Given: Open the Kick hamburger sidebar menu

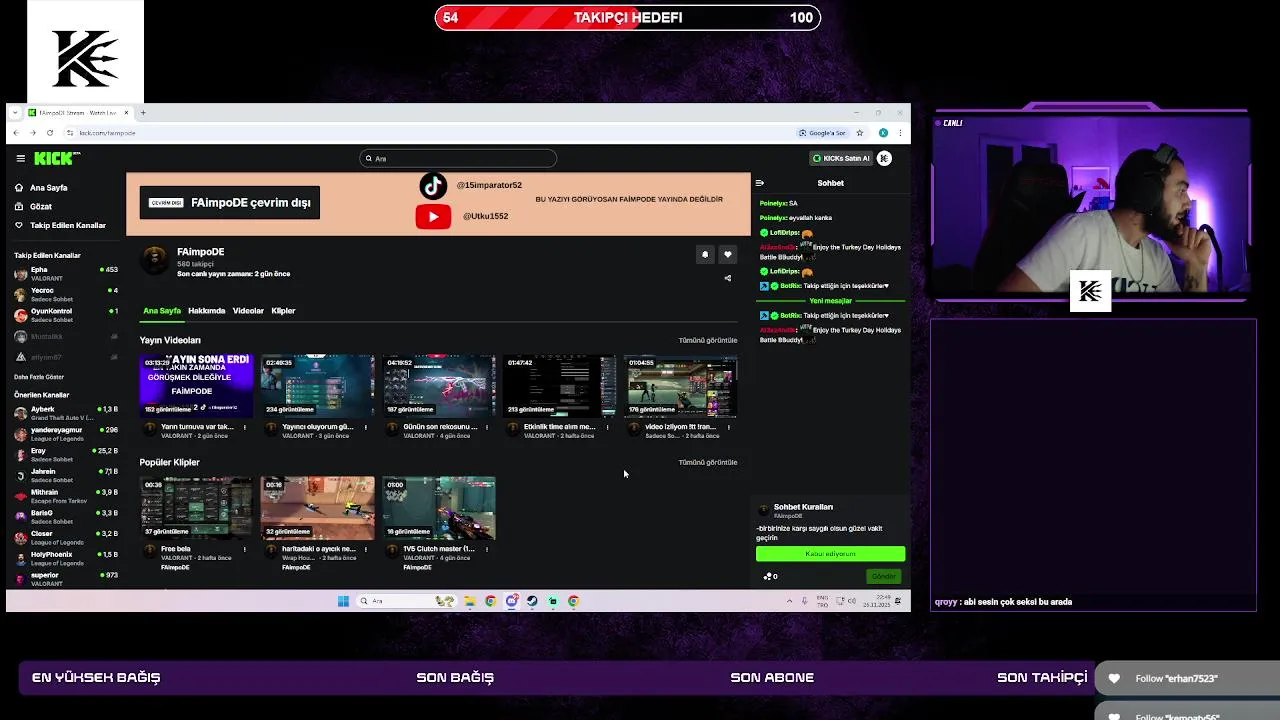Looking at the screenshot, I should (x=20, y=158).
